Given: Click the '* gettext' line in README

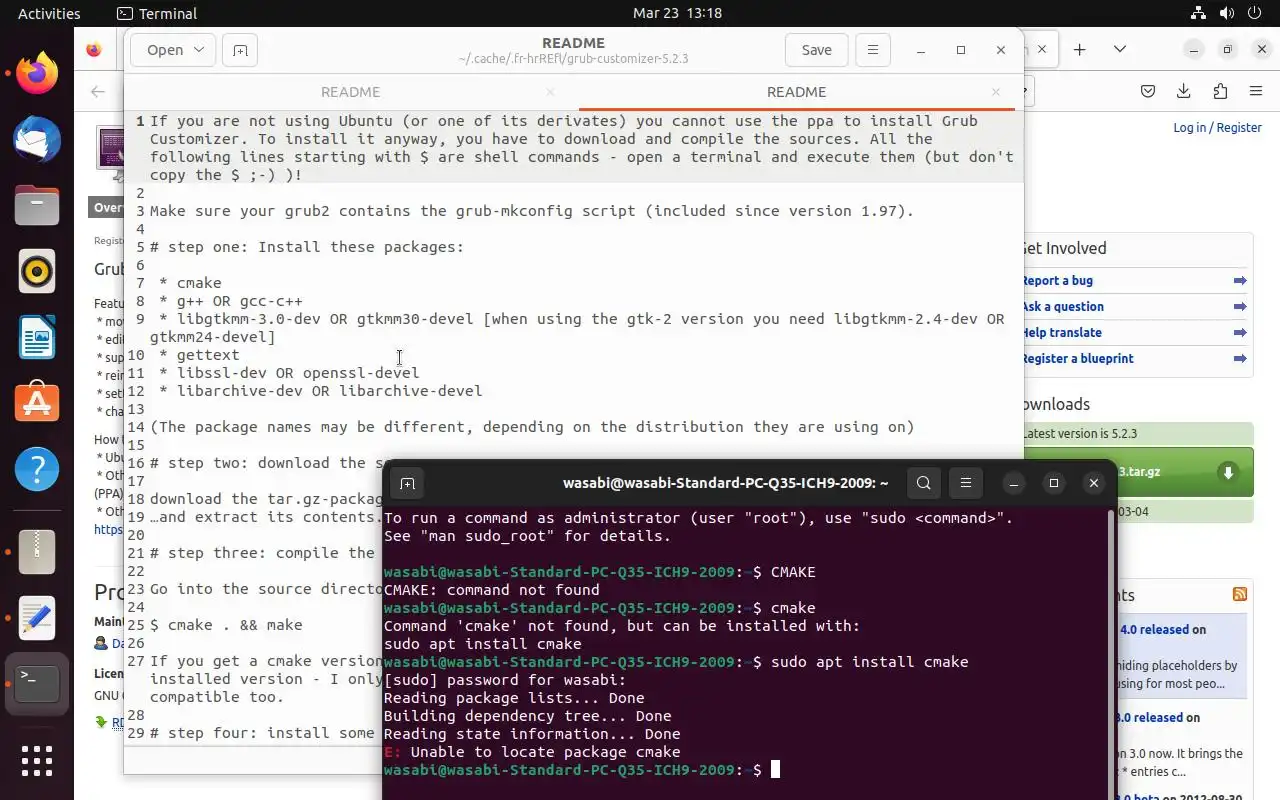Looking at the screenshot, I should point(199,355).
